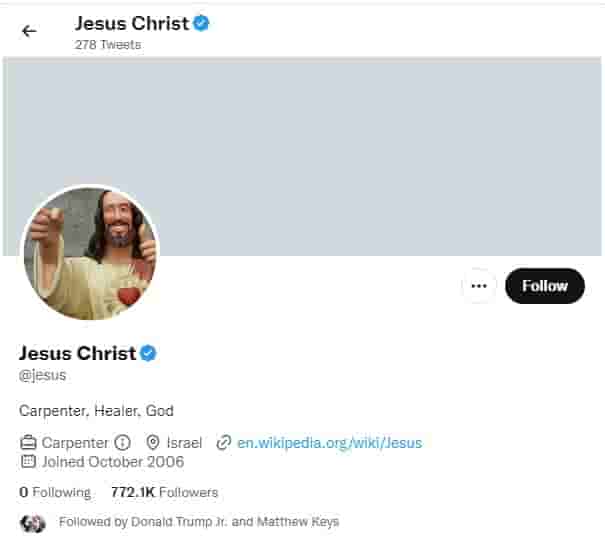Click verified badge next to profile name
605x549 pixels.
tap(148, 353)
